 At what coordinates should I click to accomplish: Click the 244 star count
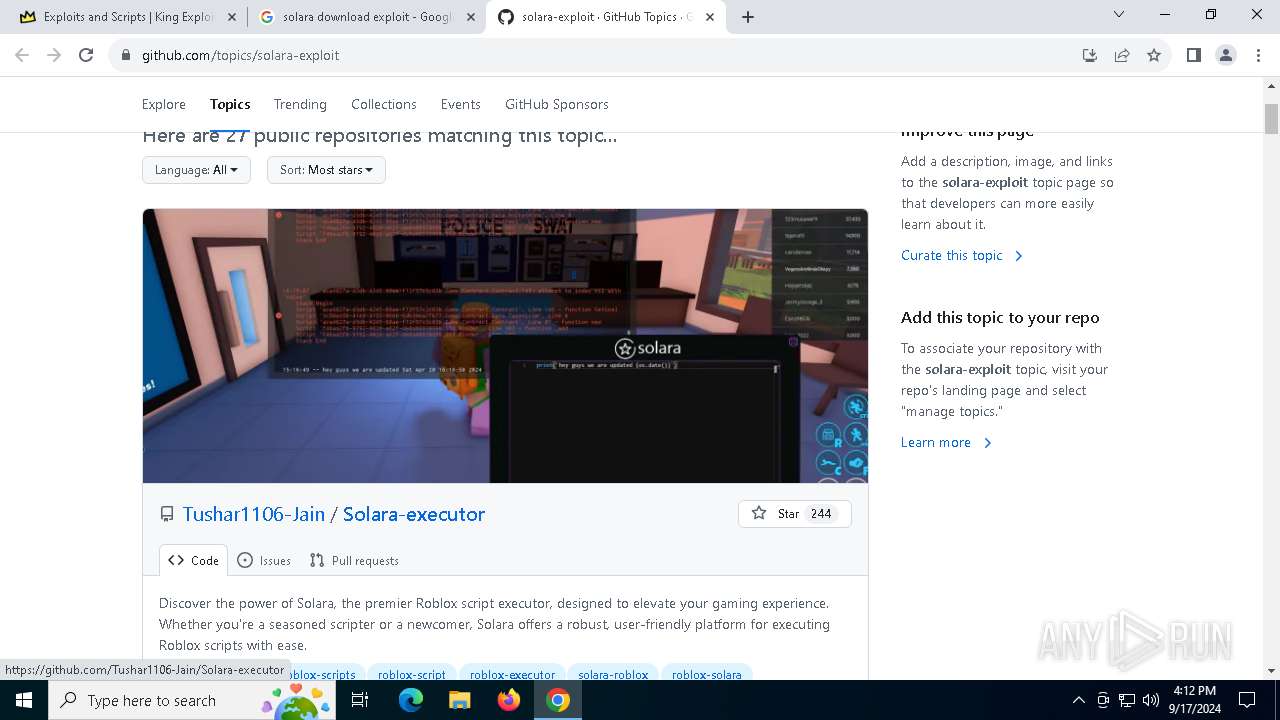(x=821, y=513)
